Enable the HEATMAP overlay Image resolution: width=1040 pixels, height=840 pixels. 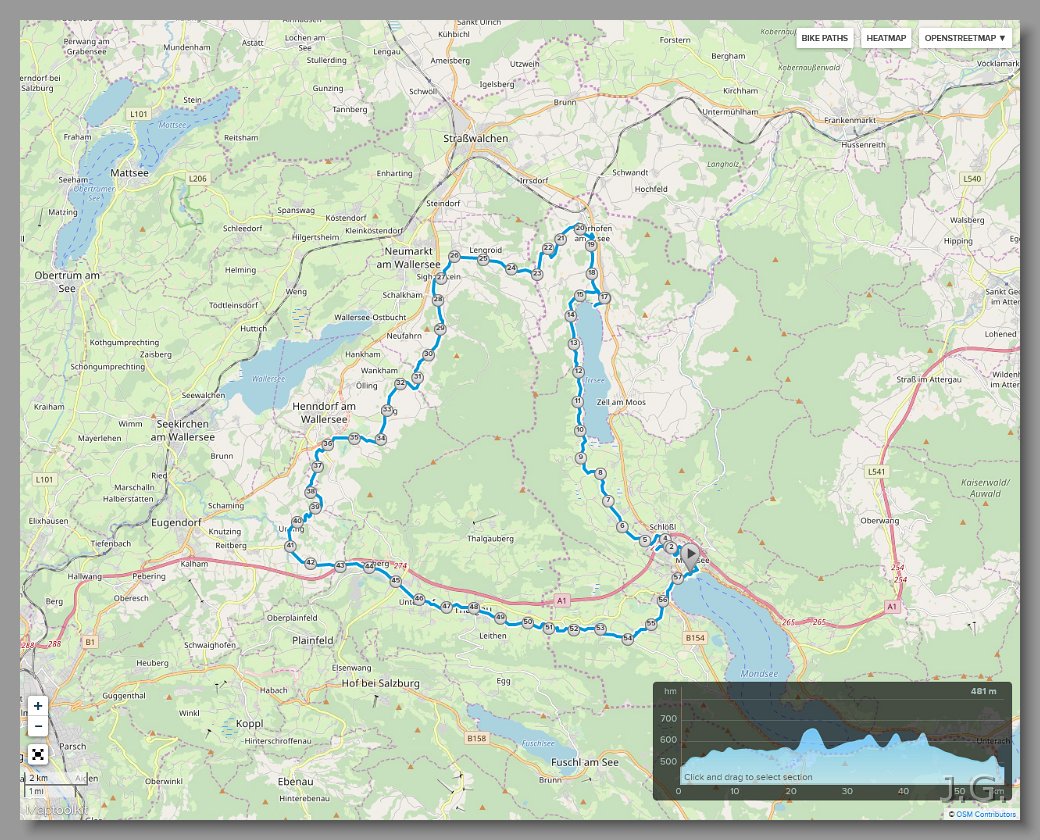coord(886,38)
